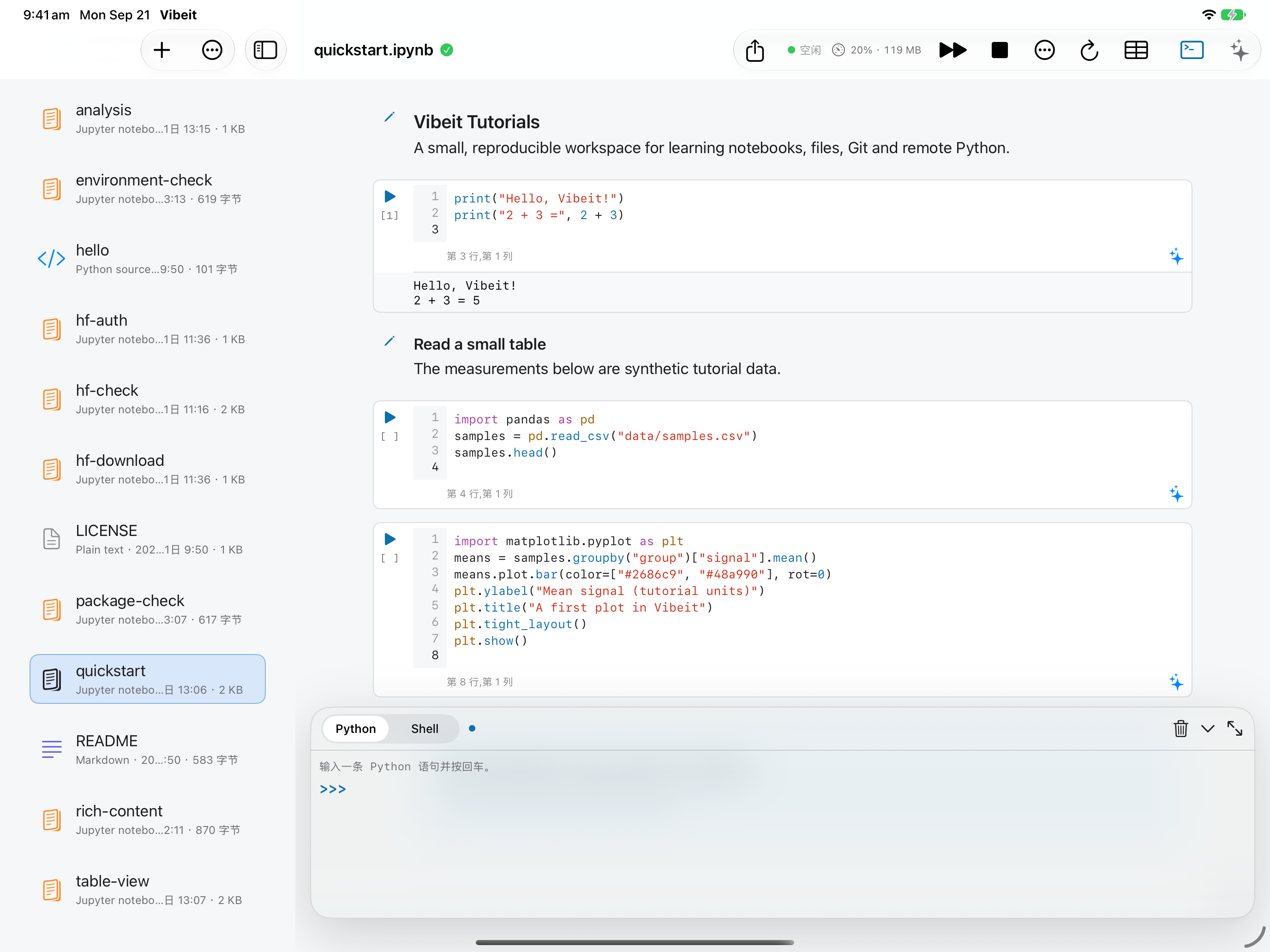Viewport: 1270px width, 952px height.
Task: Click the green saved checkmark beside the title
Action: point(447,50)
